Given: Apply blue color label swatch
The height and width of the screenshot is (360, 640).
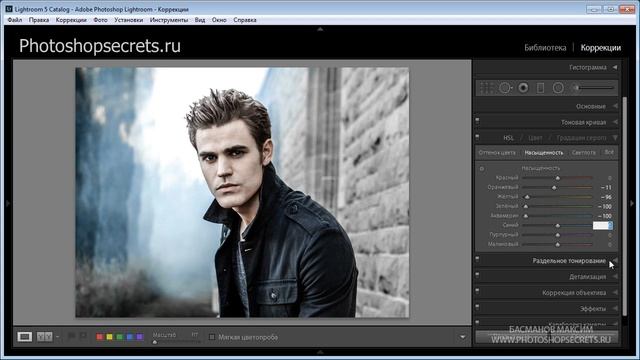Looking at the screenshot, I should coord(130,337).
